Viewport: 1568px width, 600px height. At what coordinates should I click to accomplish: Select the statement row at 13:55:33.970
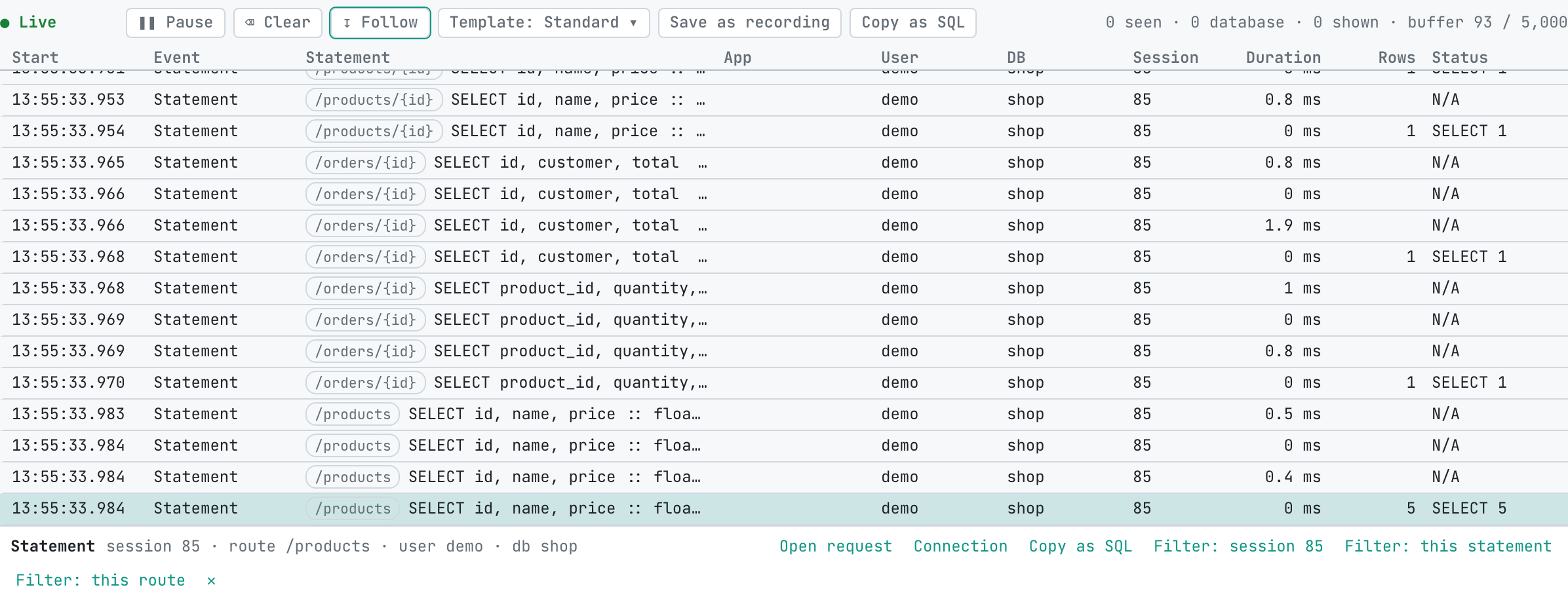[x=784, y=383]
